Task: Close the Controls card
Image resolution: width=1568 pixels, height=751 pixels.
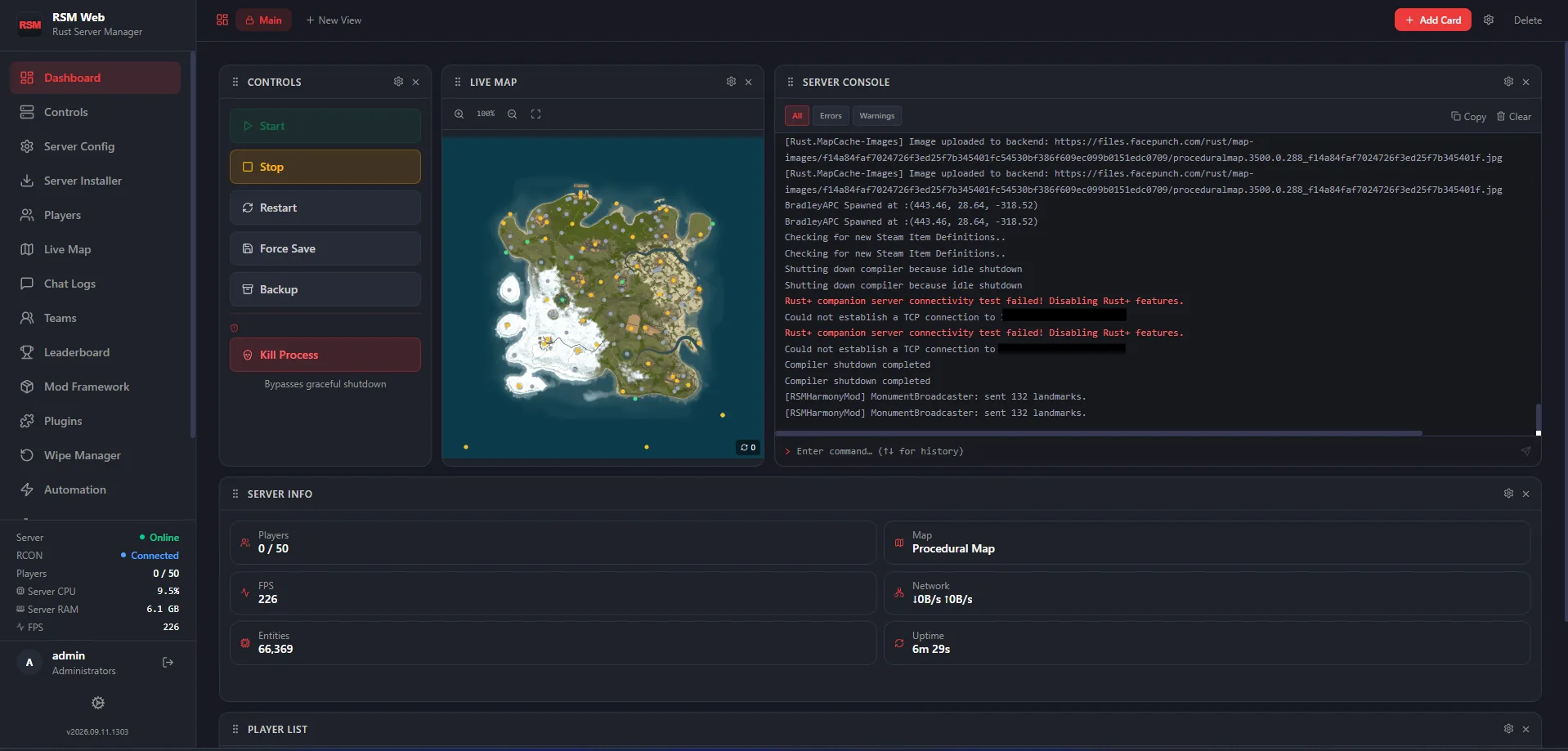Action: click(x=416, y=82)
